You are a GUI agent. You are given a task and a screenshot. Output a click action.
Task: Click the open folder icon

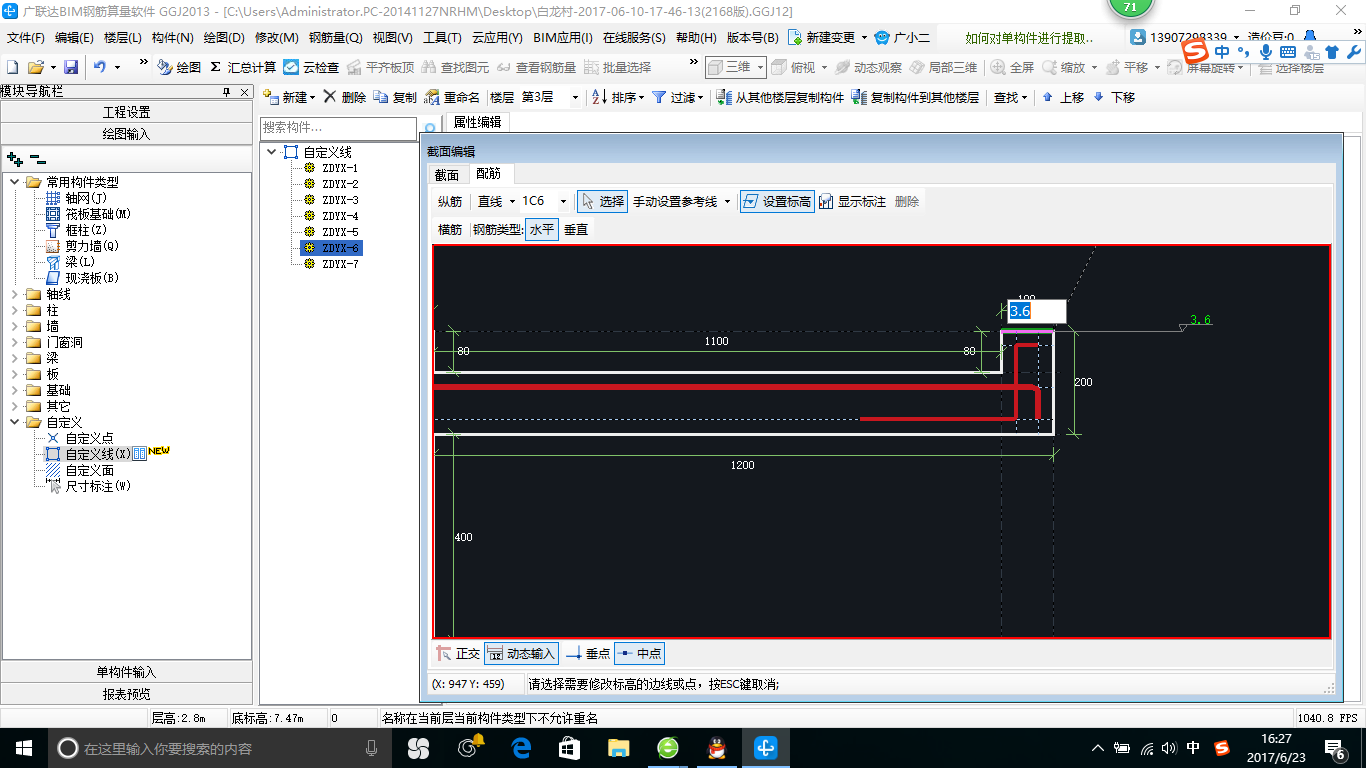[35, 67]
